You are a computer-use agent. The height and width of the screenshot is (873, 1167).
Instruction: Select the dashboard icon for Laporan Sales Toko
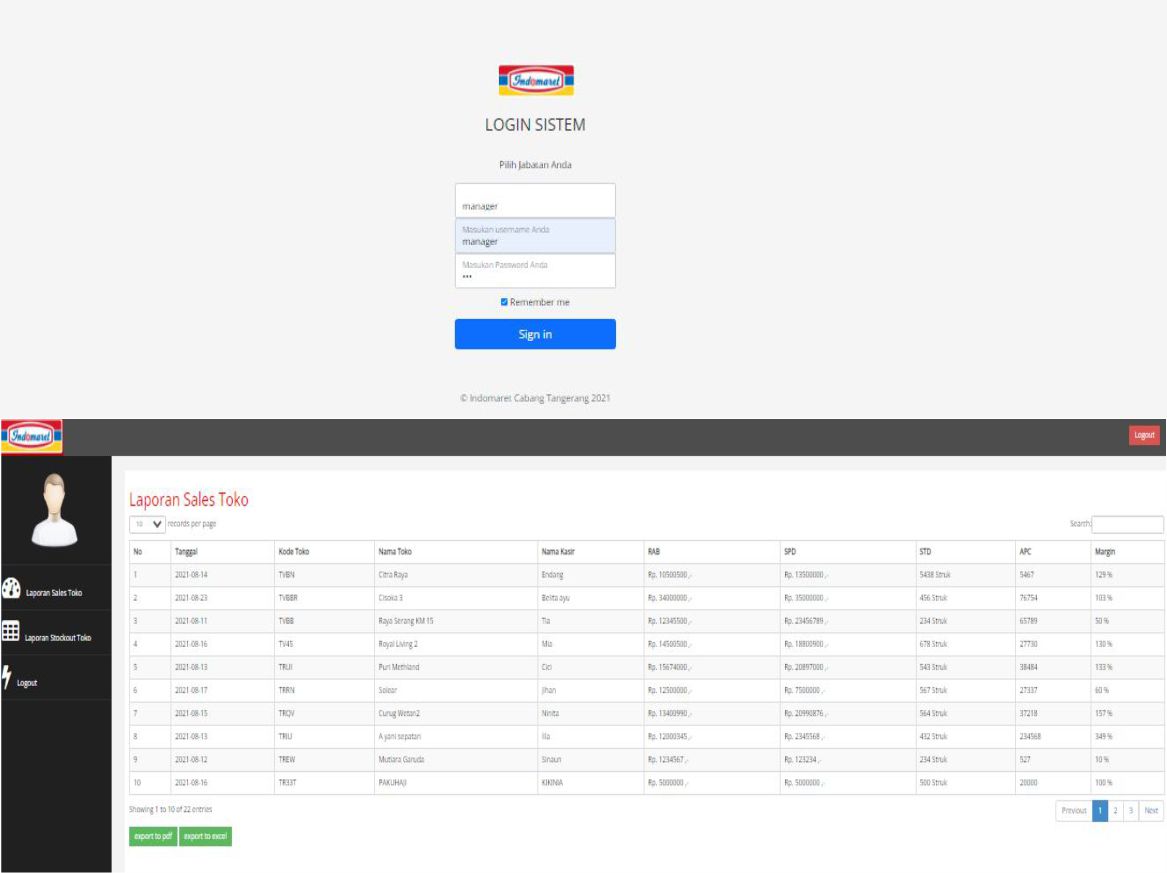(x=12, y=590)
